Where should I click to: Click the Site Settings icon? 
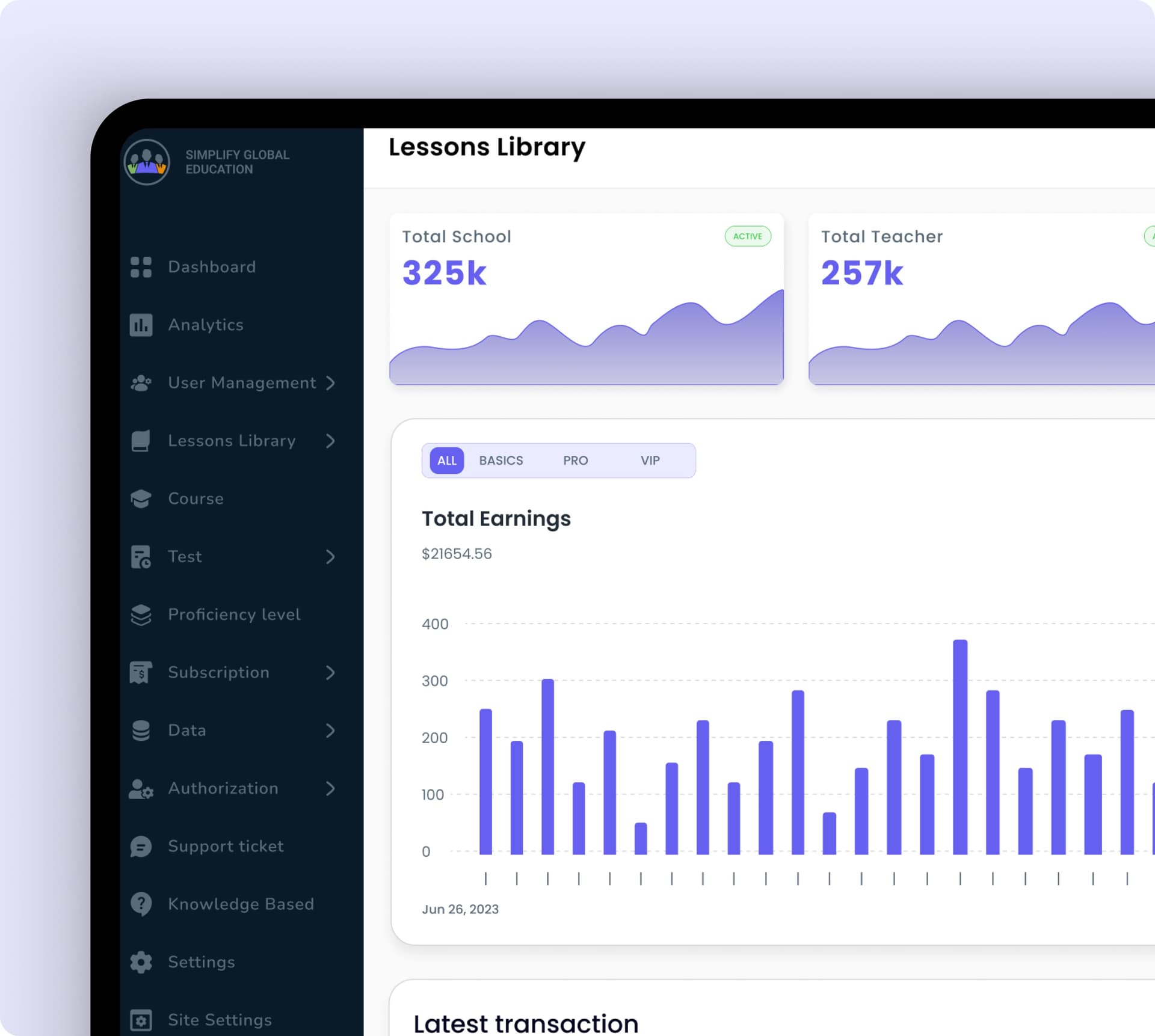tap(141, 1020)
